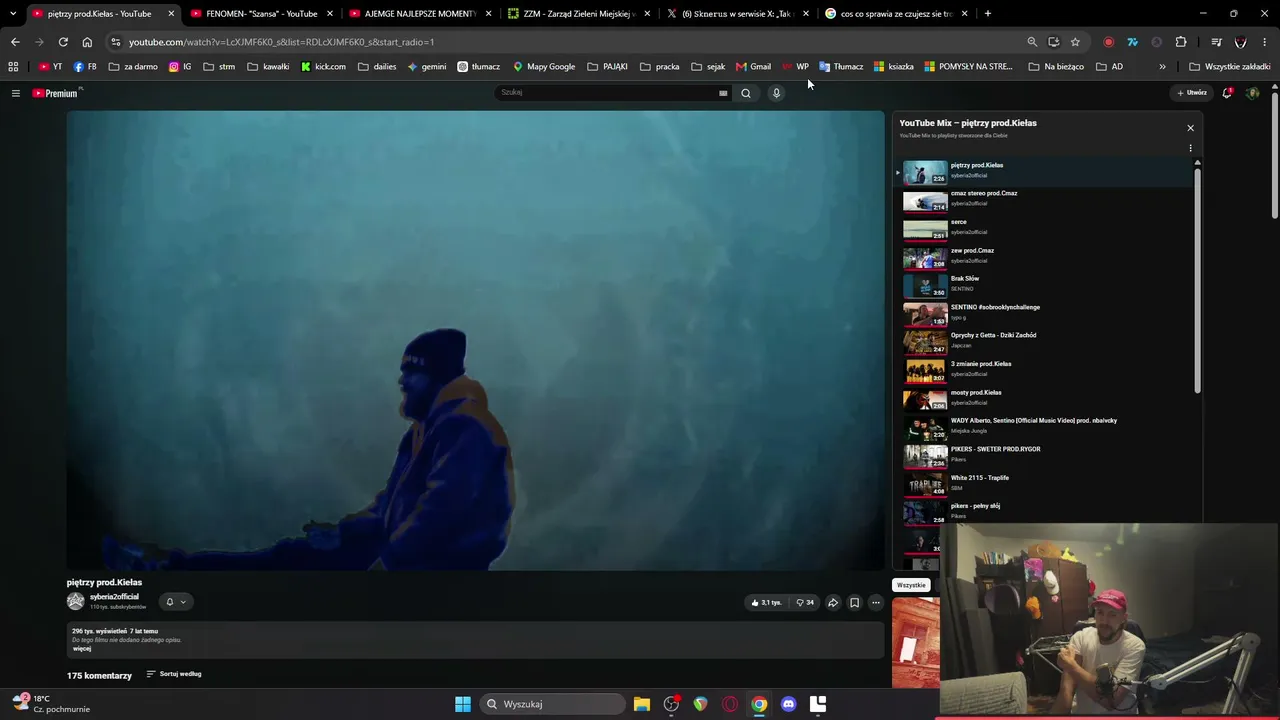Open the bookmarks apps grid icon
Viewport: 1280px width, 720px height.
[13, 67]
